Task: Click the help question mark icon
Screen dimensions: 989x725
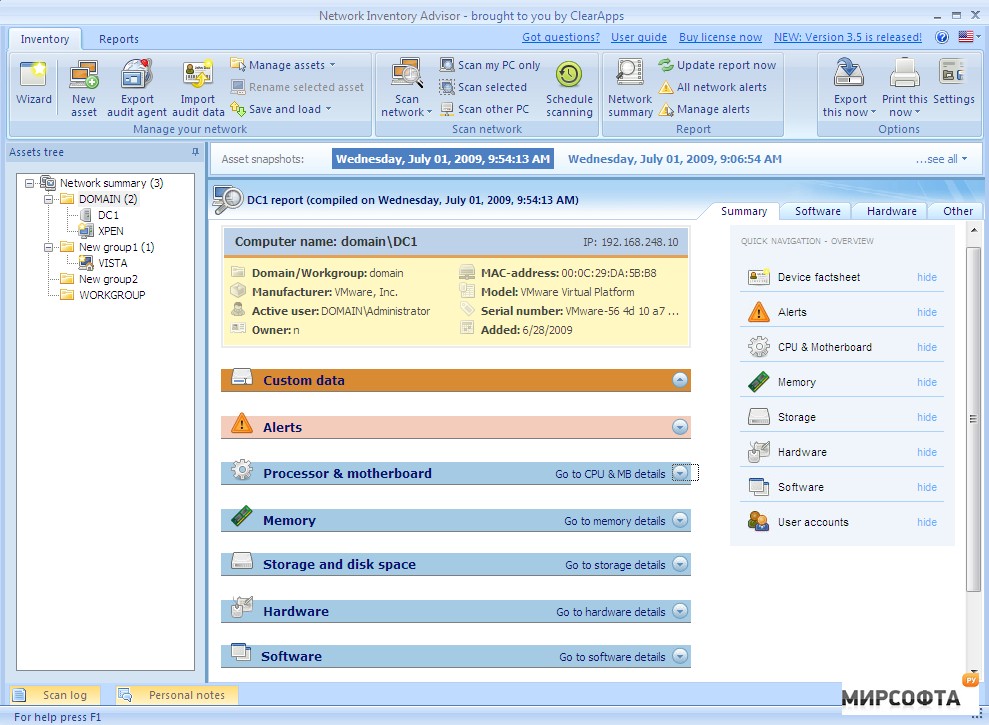Action: pos(941,37)
